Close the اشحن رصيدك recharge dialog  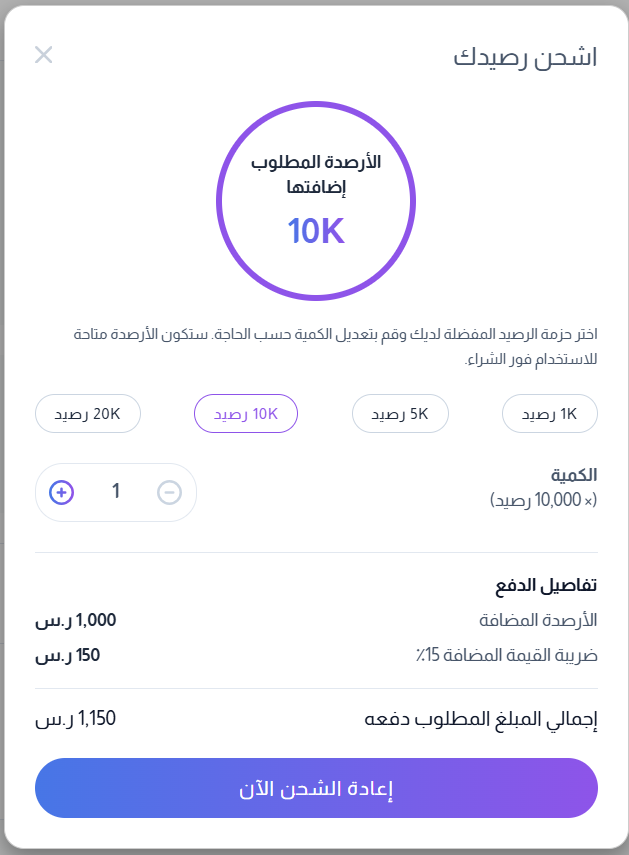44,55
